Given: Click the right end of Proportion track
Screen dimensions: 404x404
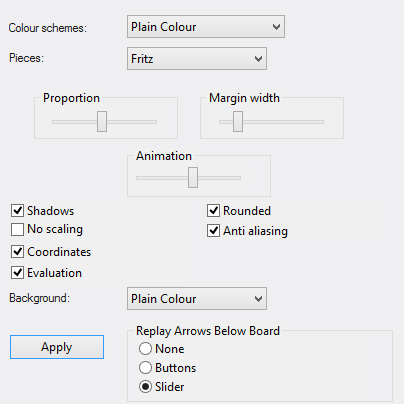Looking at the screenshot, I should coord(154,122).
